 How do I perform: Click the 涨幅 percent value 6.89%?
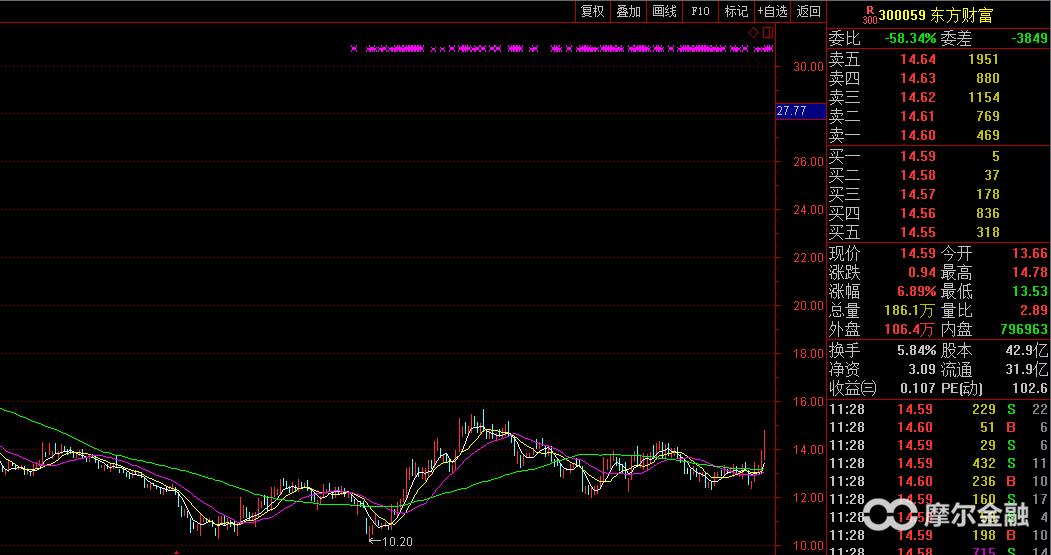pyautogui.click(x=916, y=292)
